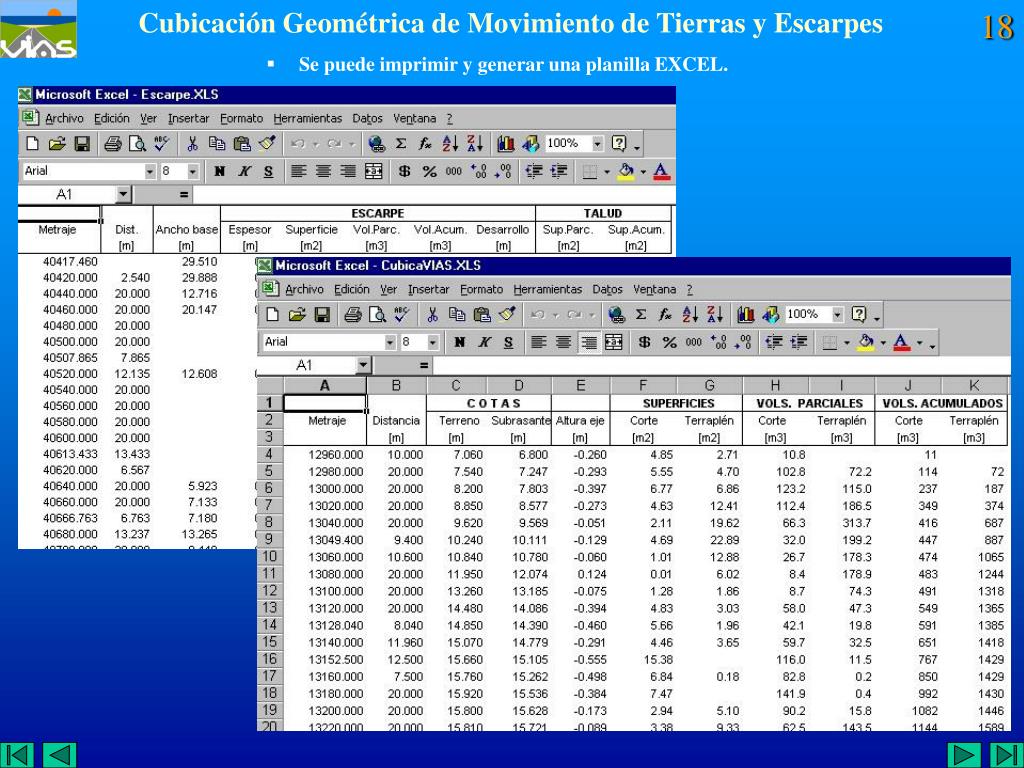Screen dimensions: 1024x768
Task: Open file icon in CubicaVIAS.XLS toolbar
Action: (x=296, y=315)
